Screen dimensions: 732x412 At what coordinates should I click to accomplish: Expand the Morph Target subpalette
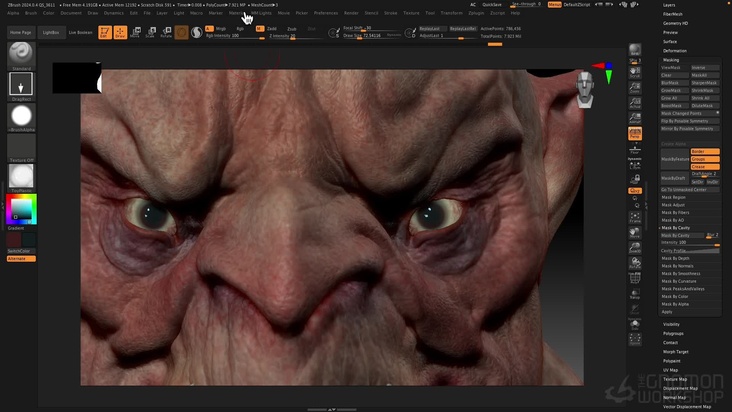pos(676,351)
